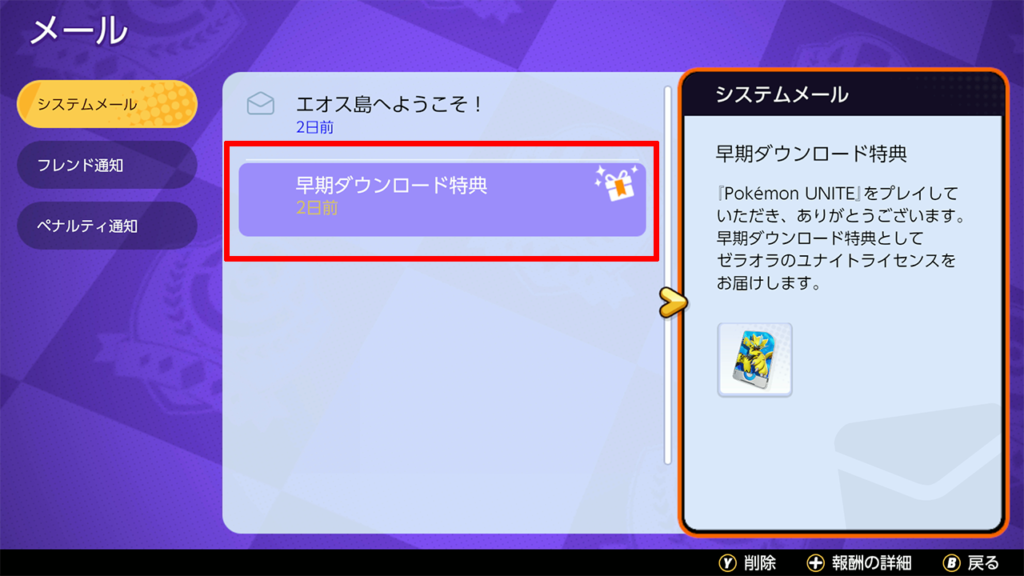Viewport: 1024px width, 576px height.
Task: Open the エオス島へようこそ！ mail entry
Action: click(442, 112)
